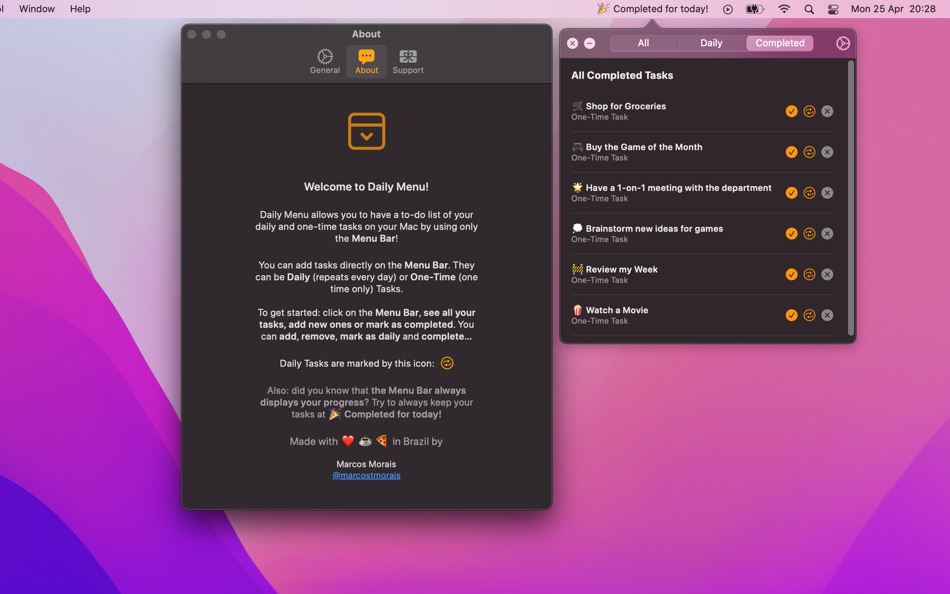The image size is (950, 594).
Task: Open Control Center in menu bar
Action: (833, 9)
